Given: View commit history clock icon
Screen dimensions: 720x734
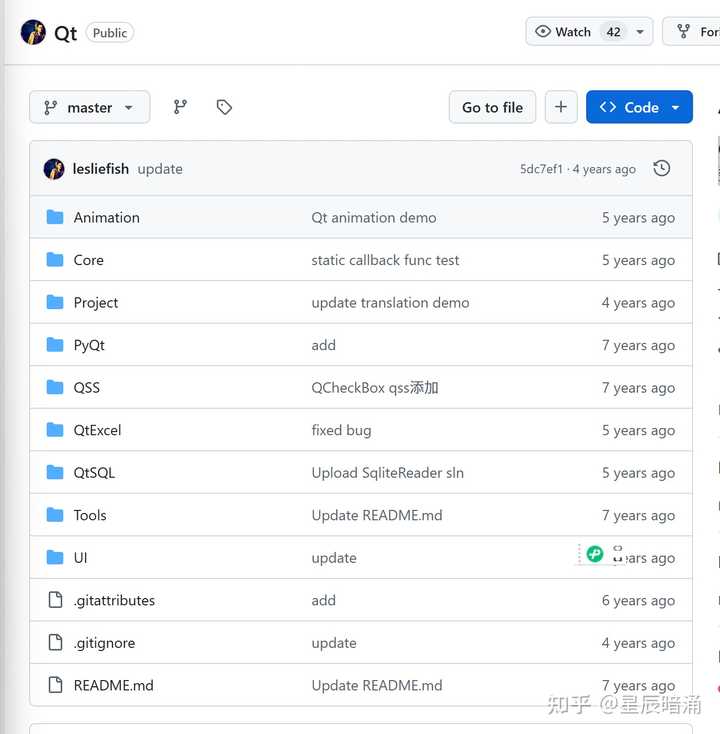Looking at the screenshot, I should point(661,169).
